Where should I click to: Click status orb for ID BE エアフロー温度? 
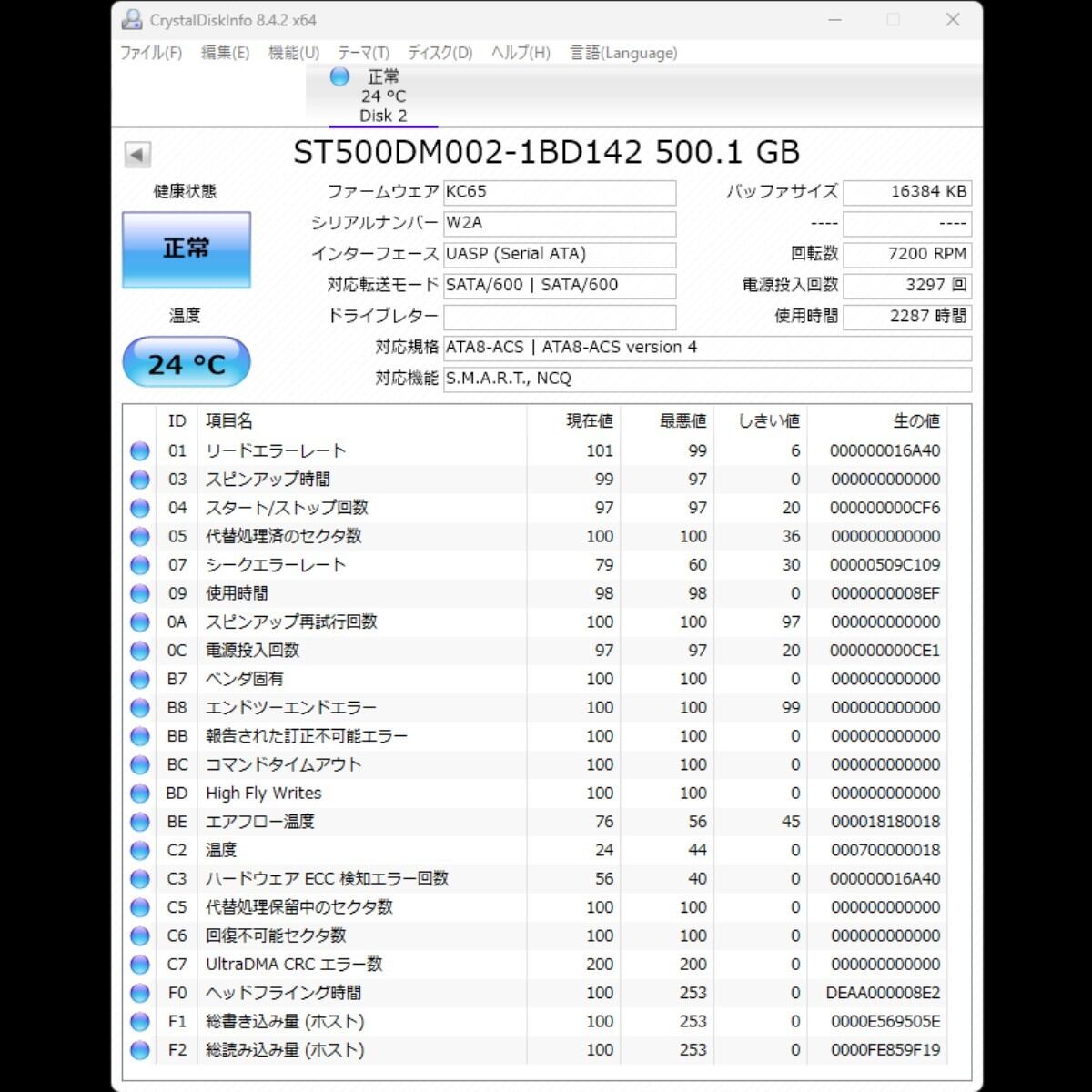[139, 822]
